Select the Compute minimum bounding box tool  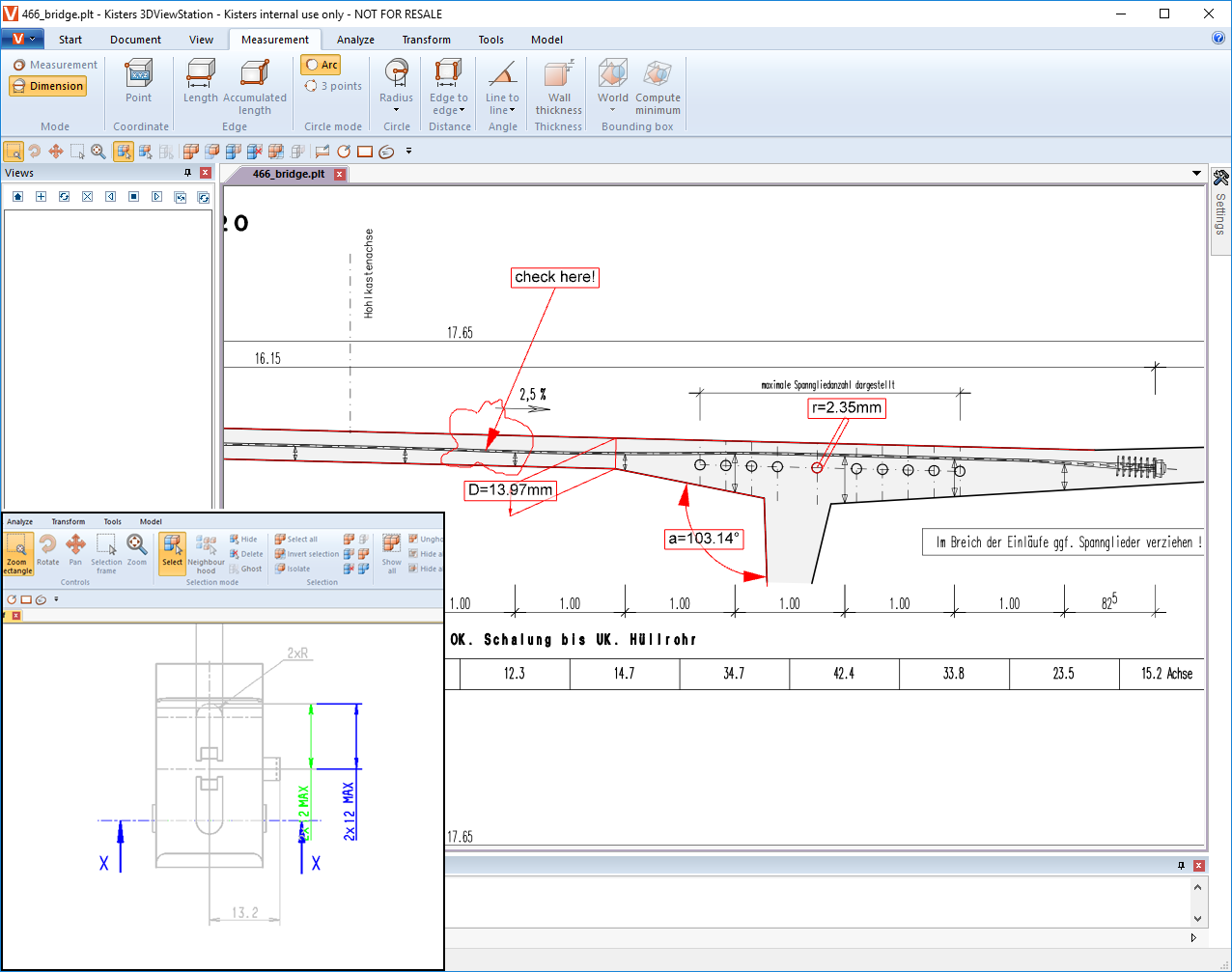[x=658, y=81]
